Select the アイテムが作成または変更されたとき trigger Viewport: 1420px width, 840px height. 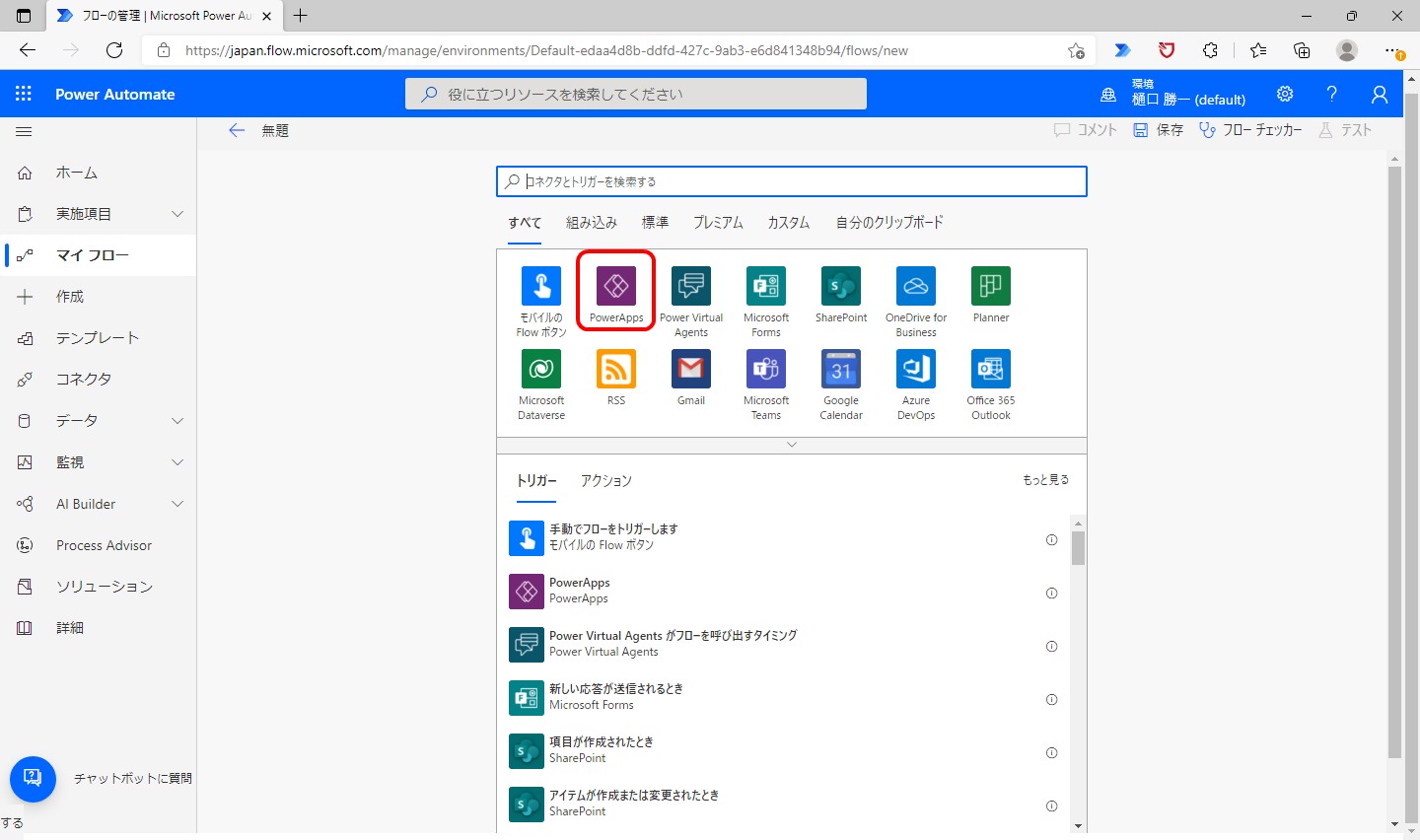click(785, 805)
